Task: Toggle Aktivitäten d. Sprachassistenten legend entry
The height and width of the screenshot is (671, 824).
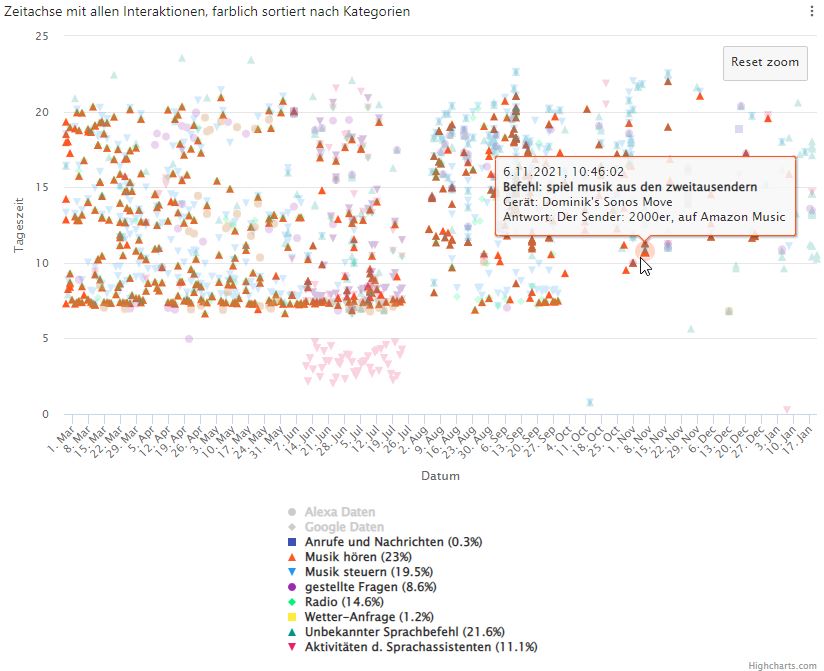Action: (420, 647)
